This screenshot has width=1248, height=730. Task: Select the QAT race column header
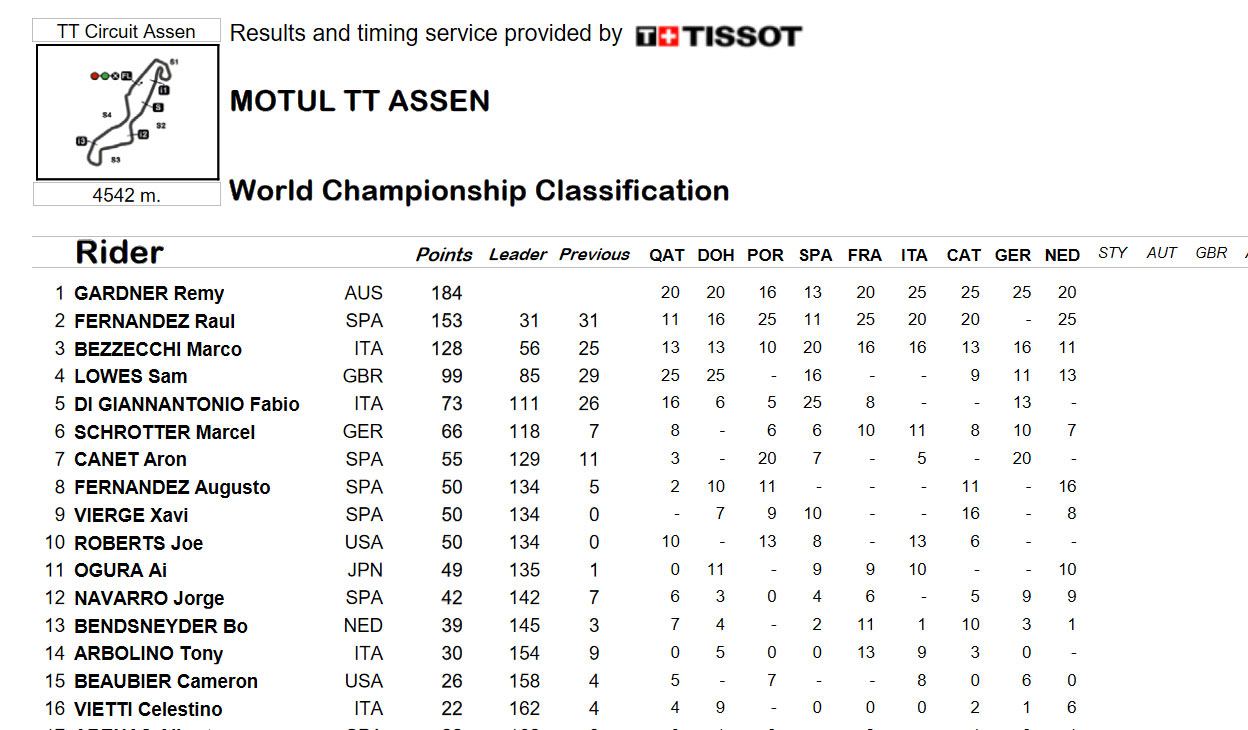(x=667, y=255)
